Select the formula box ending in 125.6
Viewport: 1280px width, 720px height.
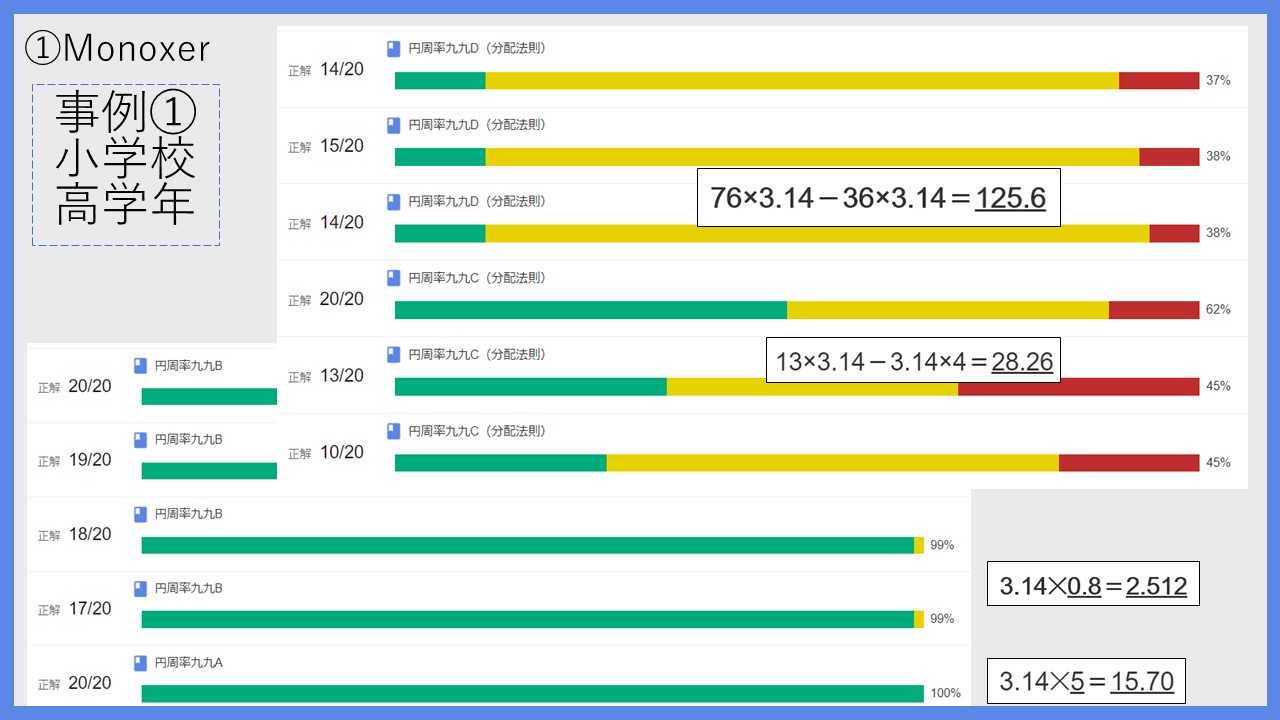pos(878,198)
